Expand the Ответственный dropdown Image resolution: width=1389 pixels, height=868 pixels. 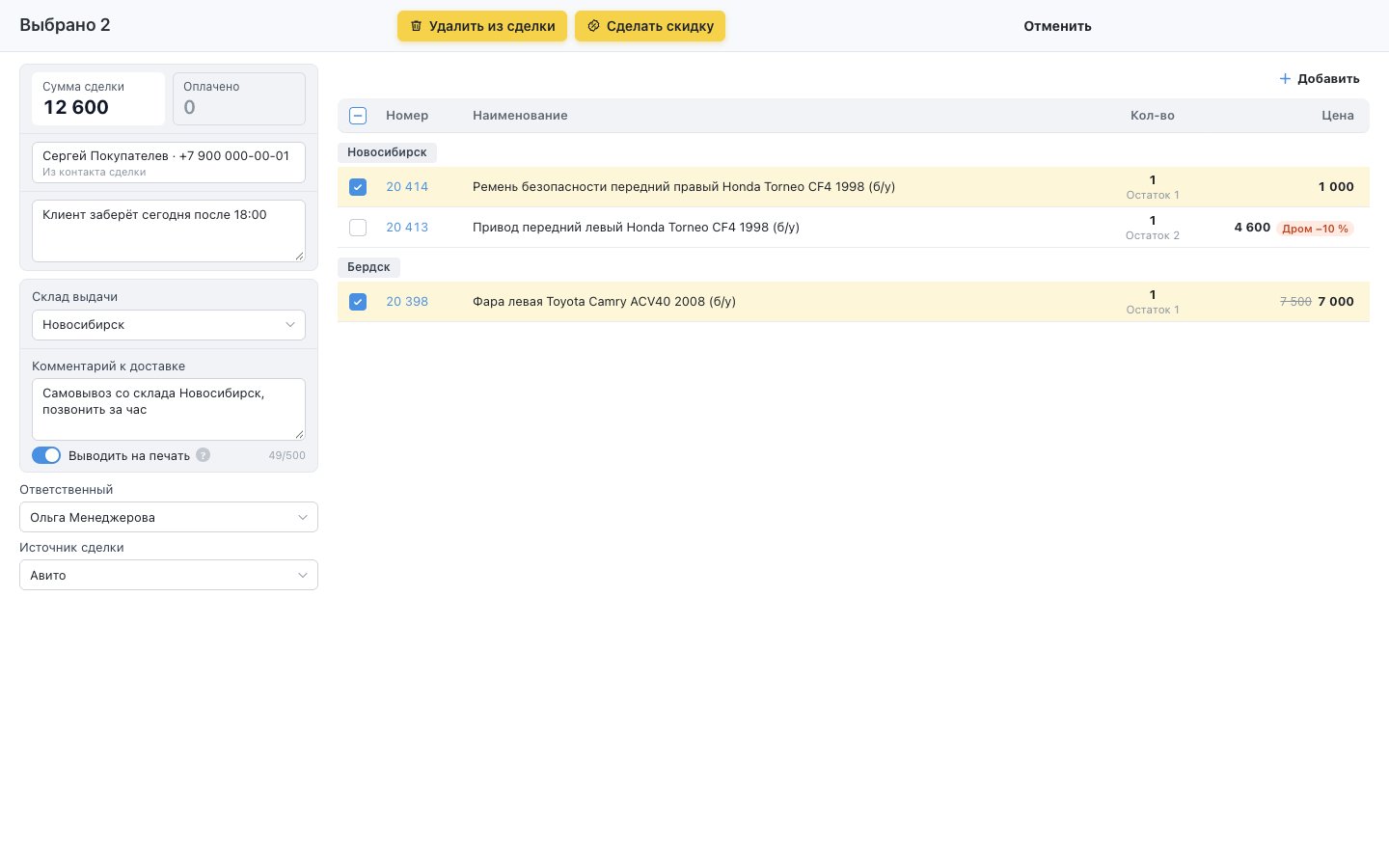(169, 517)
